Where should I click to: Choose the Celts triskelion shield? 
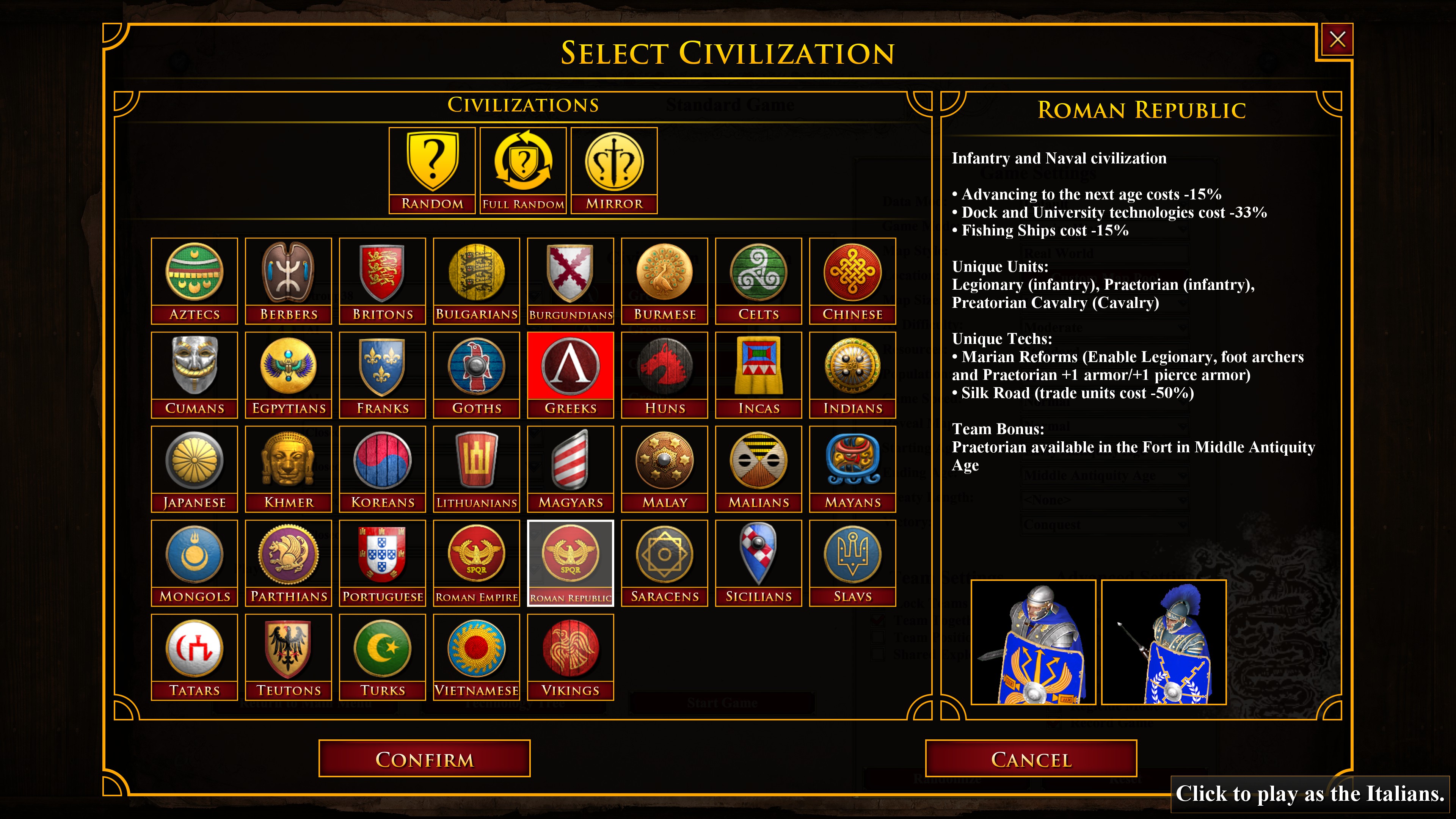click(x=758, y=281)
